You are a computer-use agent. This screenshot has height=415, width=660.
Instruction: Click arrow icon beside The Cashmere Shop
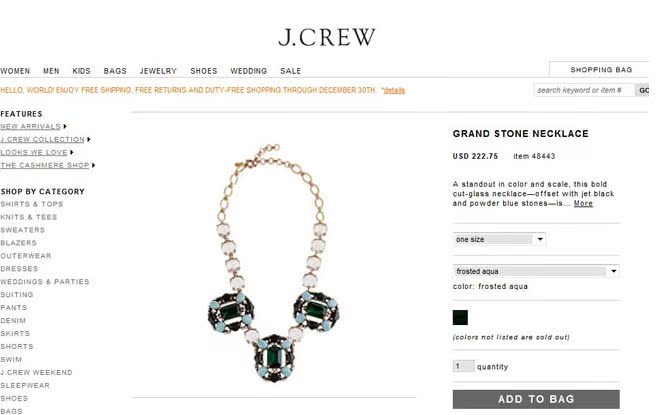click(x=93, y=165)
